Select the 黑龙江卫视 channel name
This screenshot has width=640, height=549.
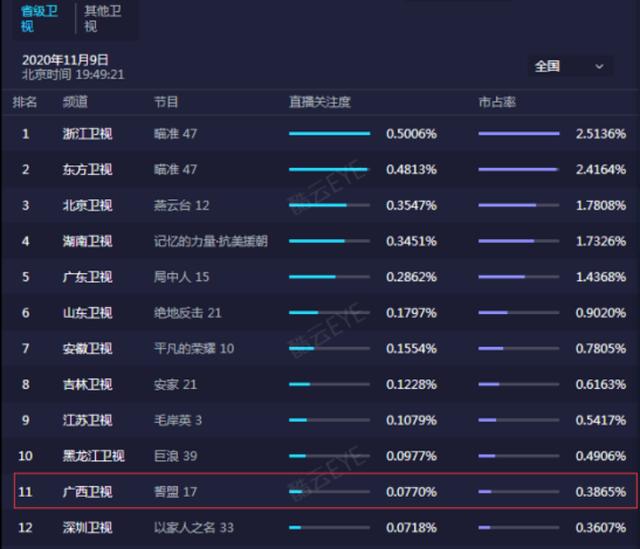pos(94,456)
